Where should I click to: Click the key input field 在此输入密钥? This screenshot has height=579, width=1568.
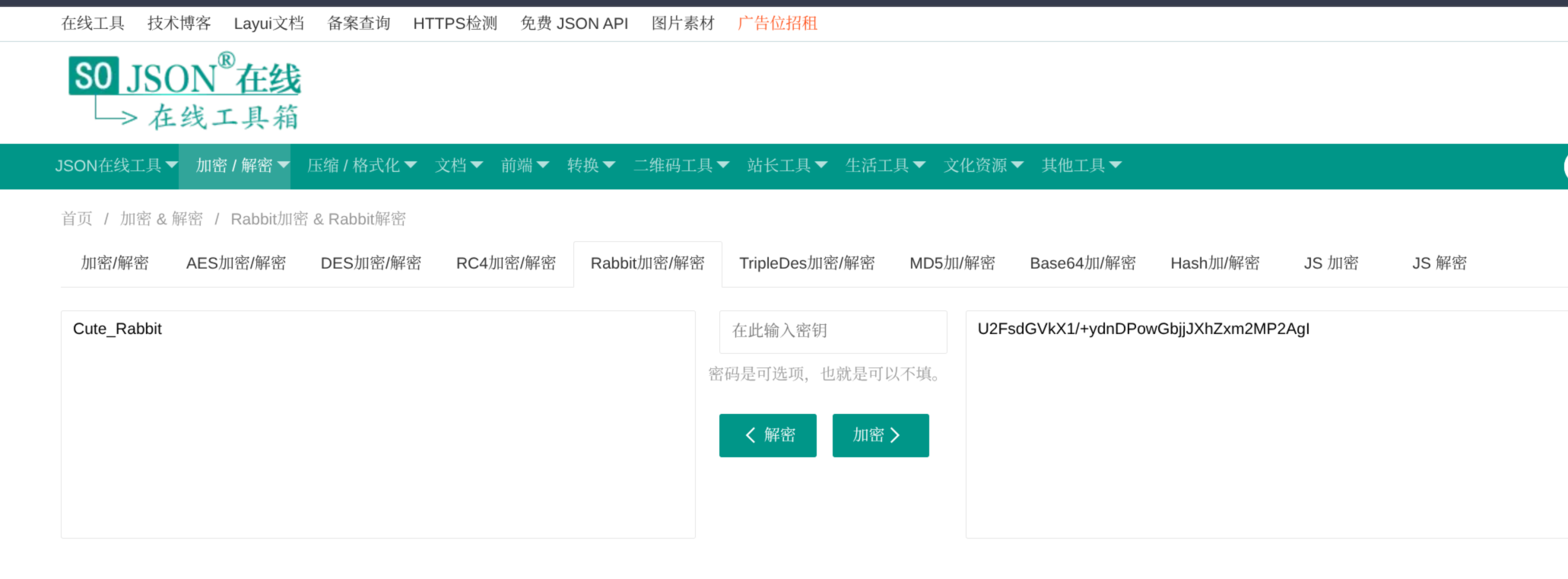coord(833,331)
